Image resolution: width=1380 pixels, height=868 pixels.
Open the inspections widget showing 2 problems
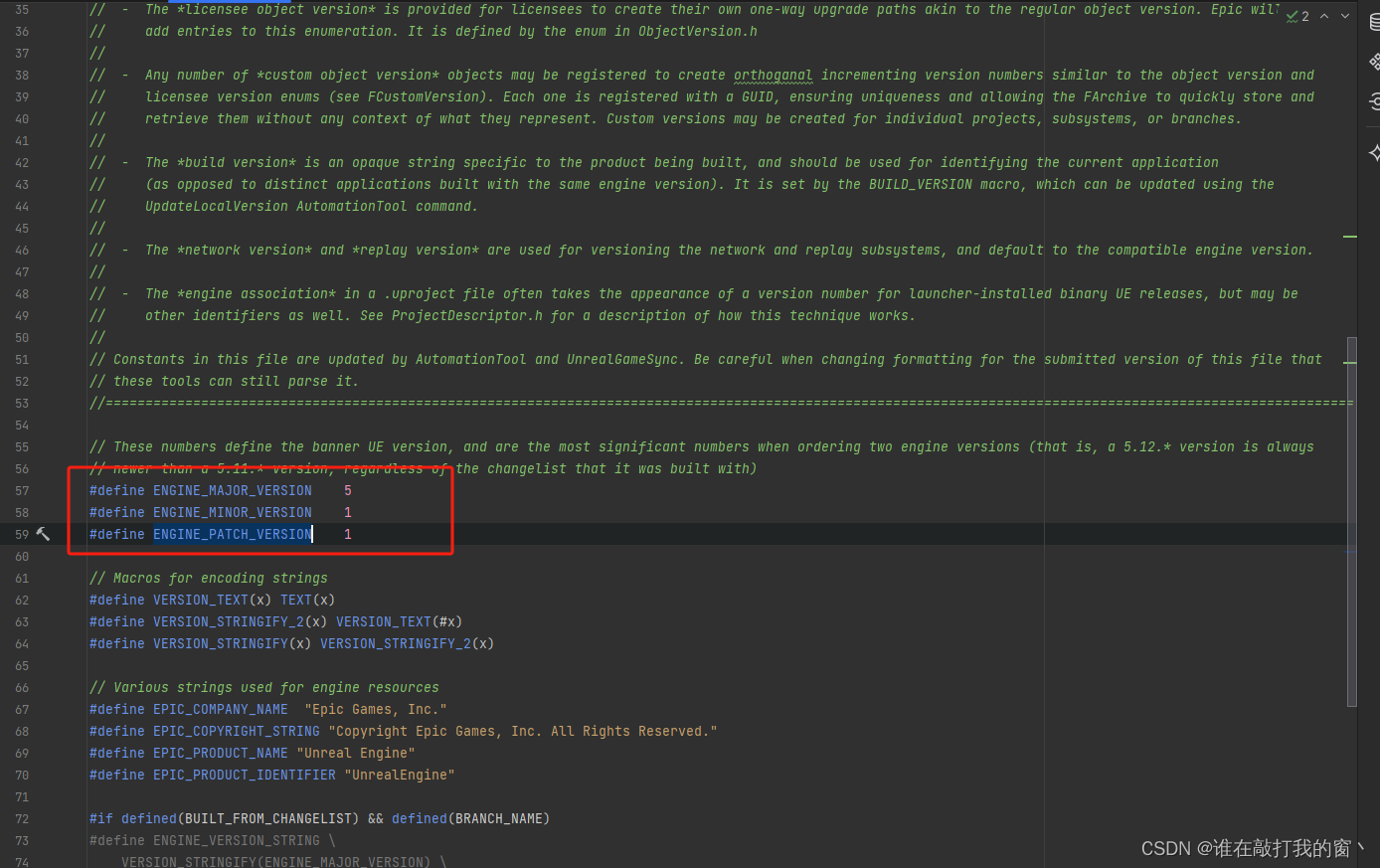1295,16
